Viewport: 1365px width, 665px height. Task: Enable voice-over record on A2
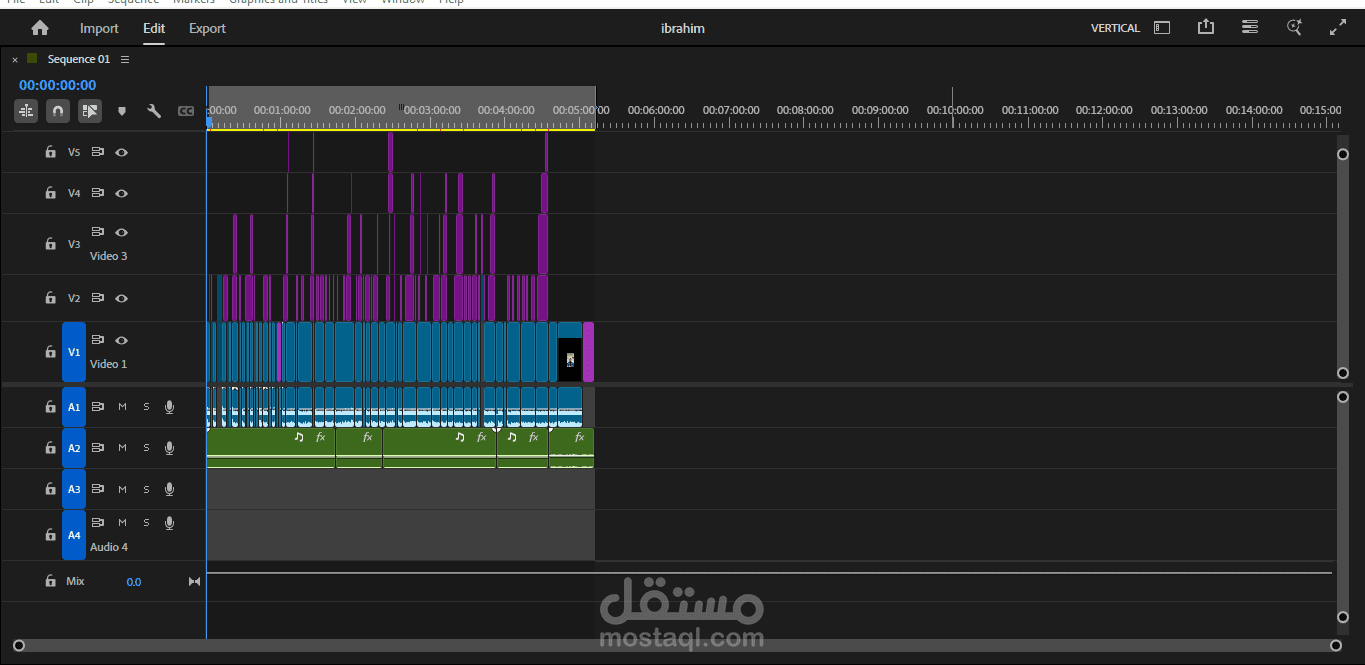click(169, 448)
